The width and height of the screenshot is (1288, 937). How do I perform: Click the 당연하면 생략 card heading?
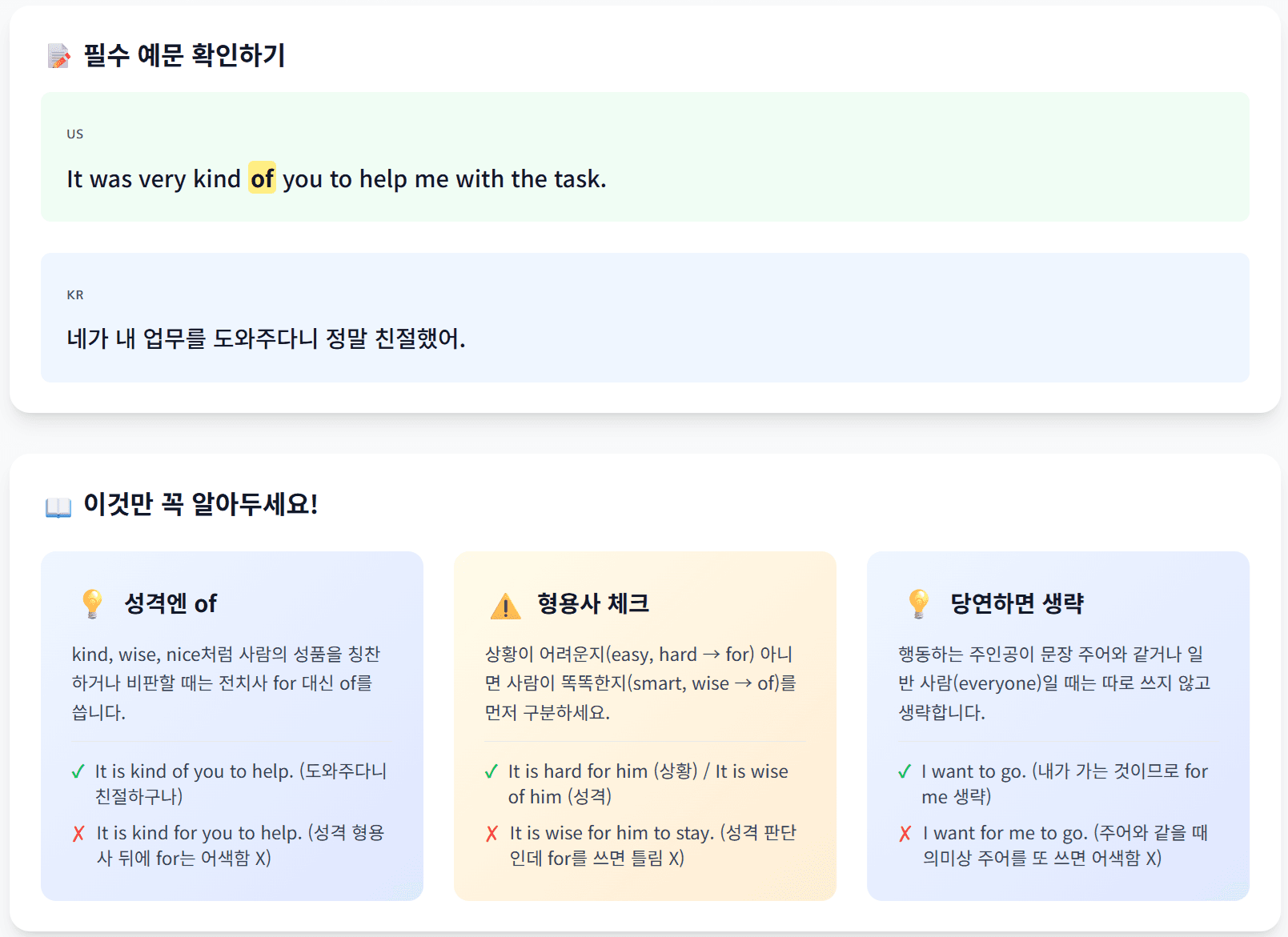click(x=1018, y=603)
